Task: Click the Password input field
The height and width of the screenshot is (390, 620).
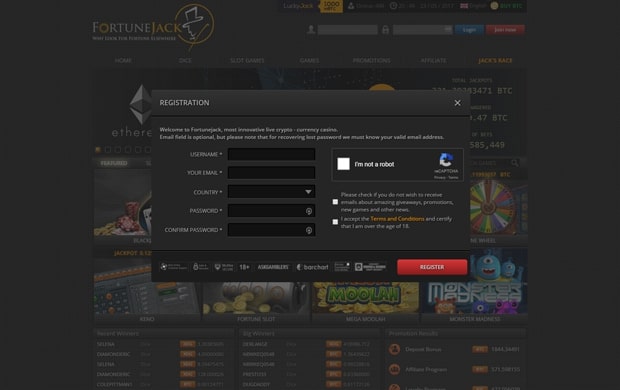Action: click(x=271, y=211)
